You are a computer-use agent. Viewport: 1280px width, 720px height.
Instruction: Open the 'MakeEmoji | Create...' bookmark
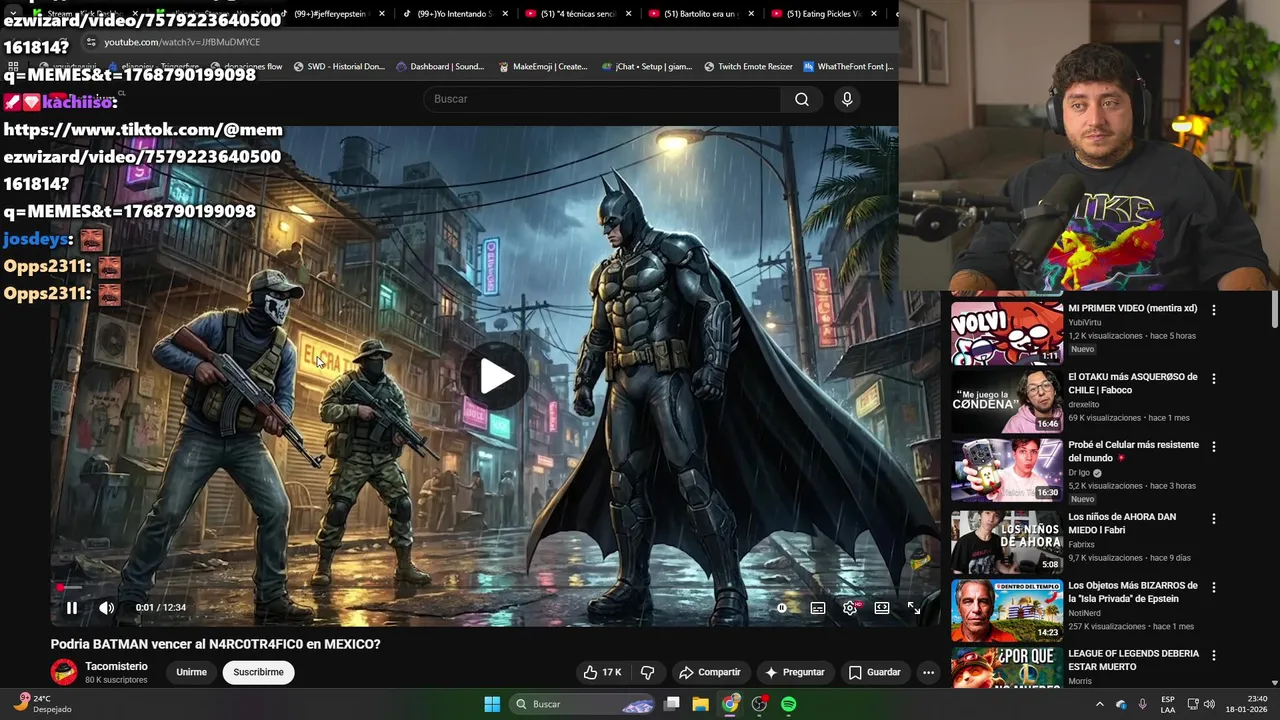tap(543, 67)
